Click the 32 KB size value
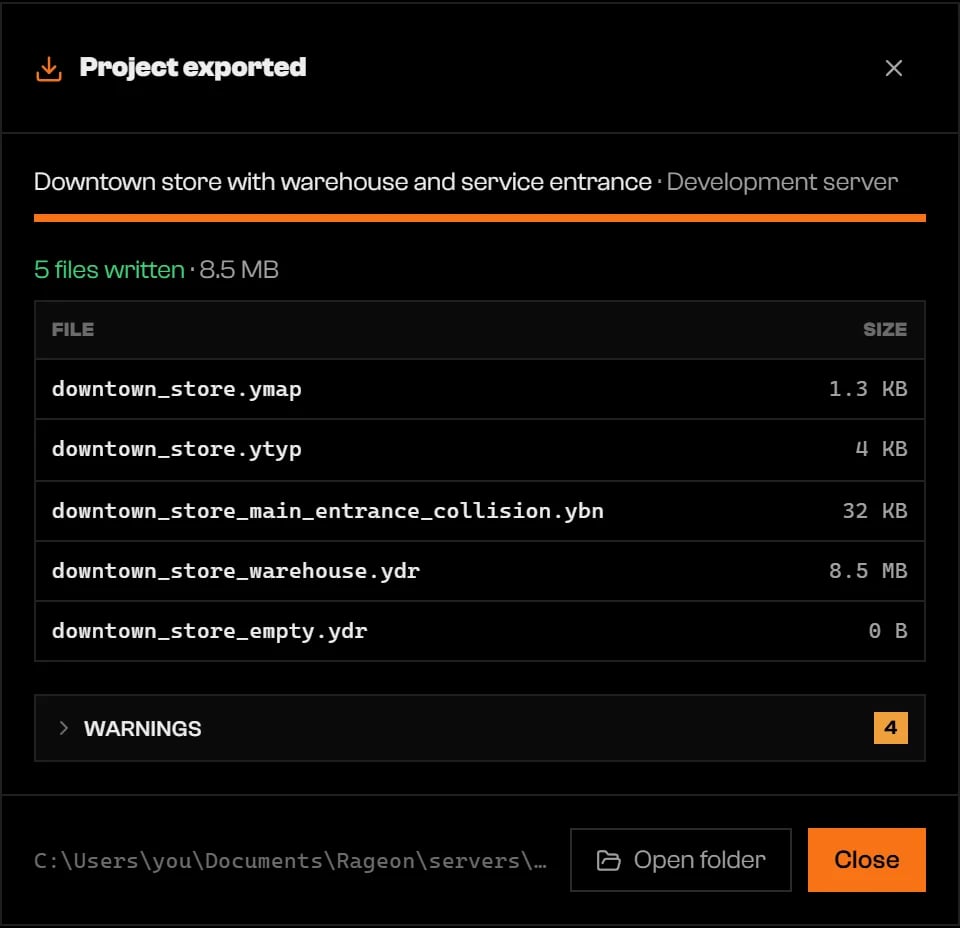960x928 pixels. (x=875, y=511)
